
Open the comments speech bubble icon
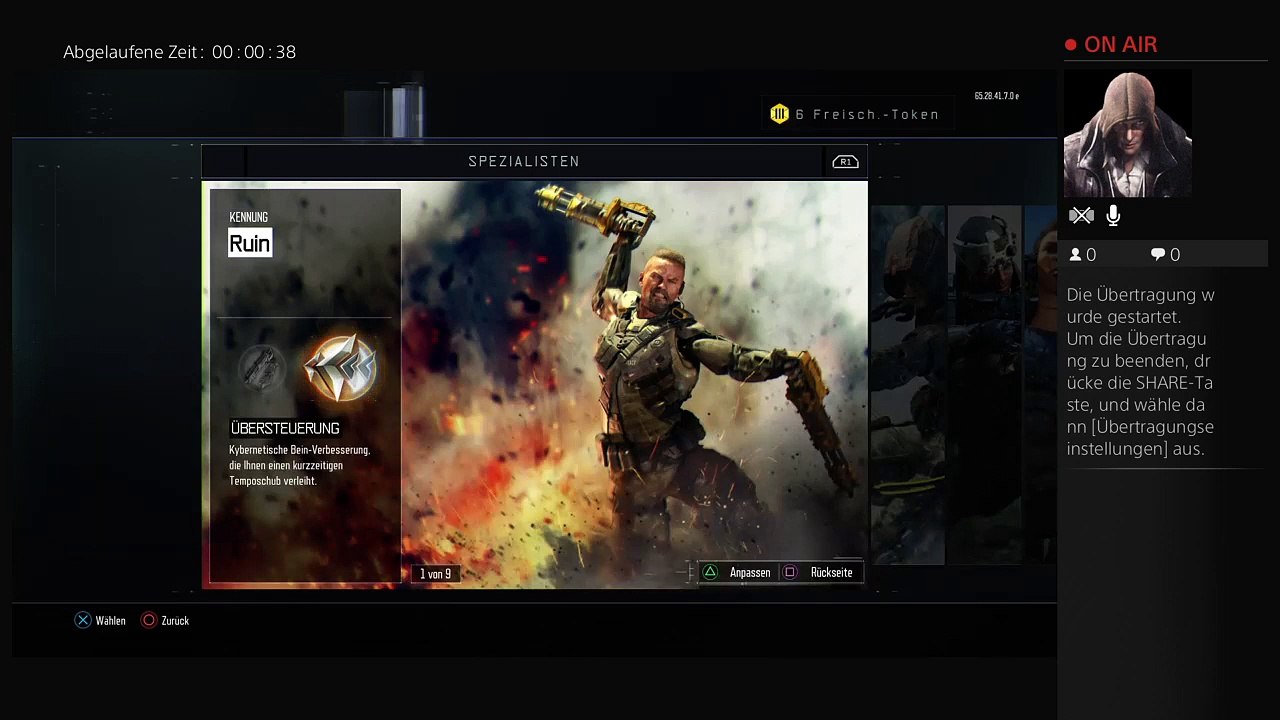pyautogui.click(x=1158, y=255)
